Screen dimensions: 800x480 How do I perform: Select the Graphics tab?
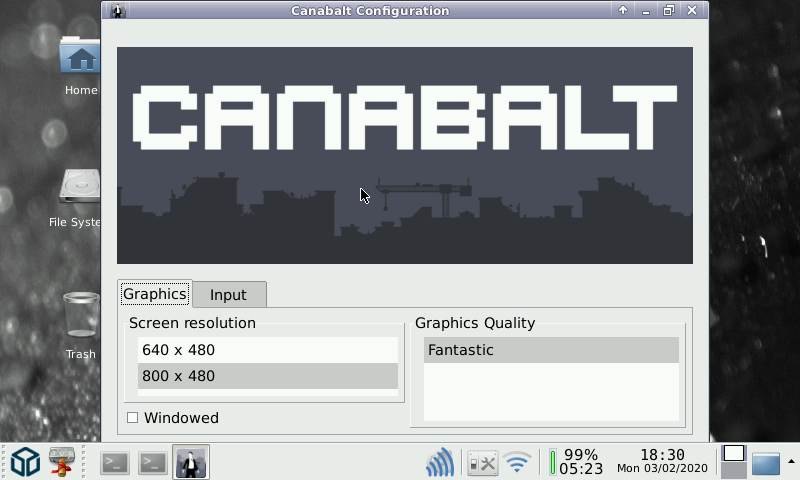point(154,294)
